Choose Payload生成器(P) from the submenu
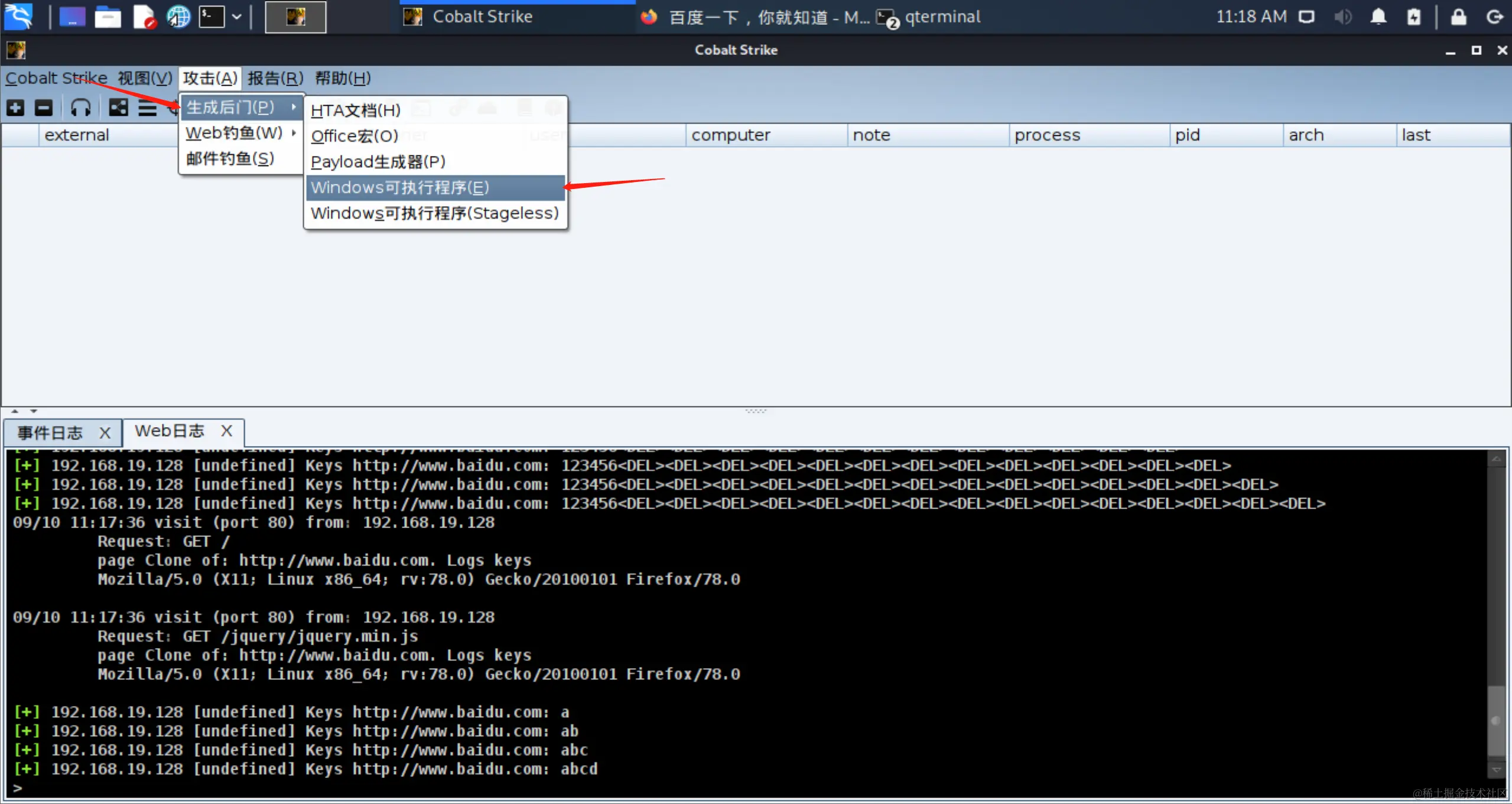The width and height of the screenshot is (1512, 804). click(x=378, y=162)
